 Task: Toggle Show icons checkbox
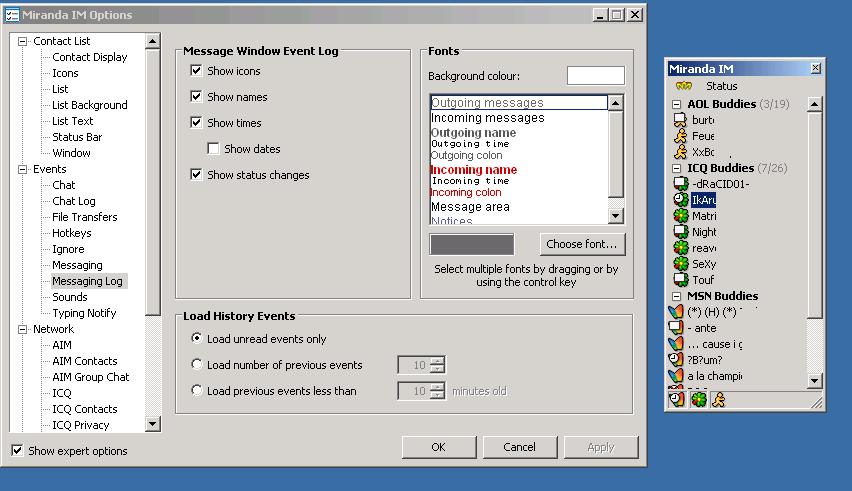tap(196, 71)
